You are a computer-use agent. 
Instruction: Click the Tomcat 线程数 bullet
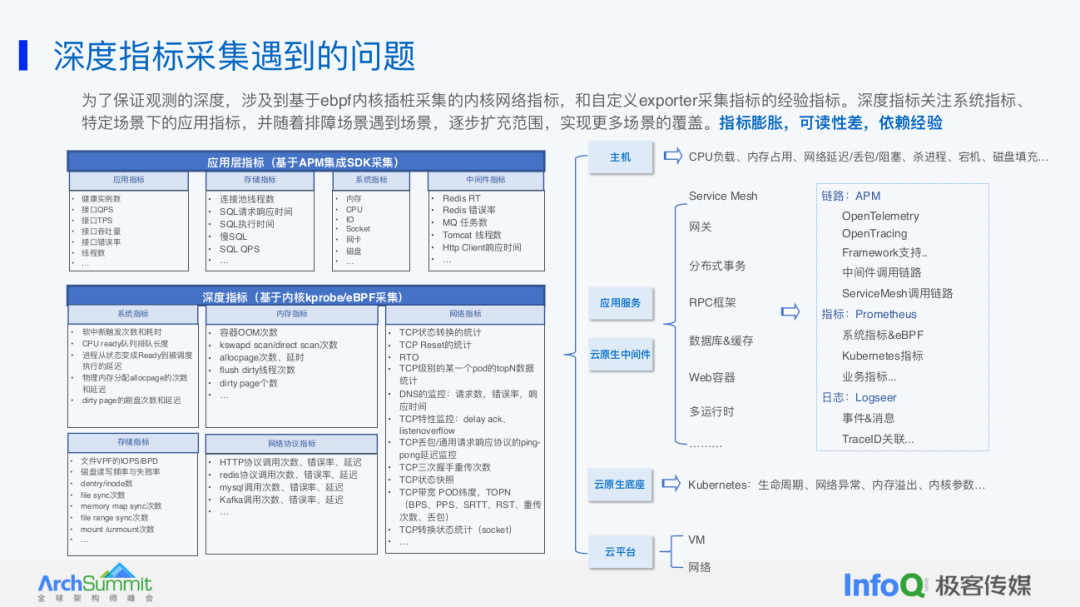coord(472,234)
